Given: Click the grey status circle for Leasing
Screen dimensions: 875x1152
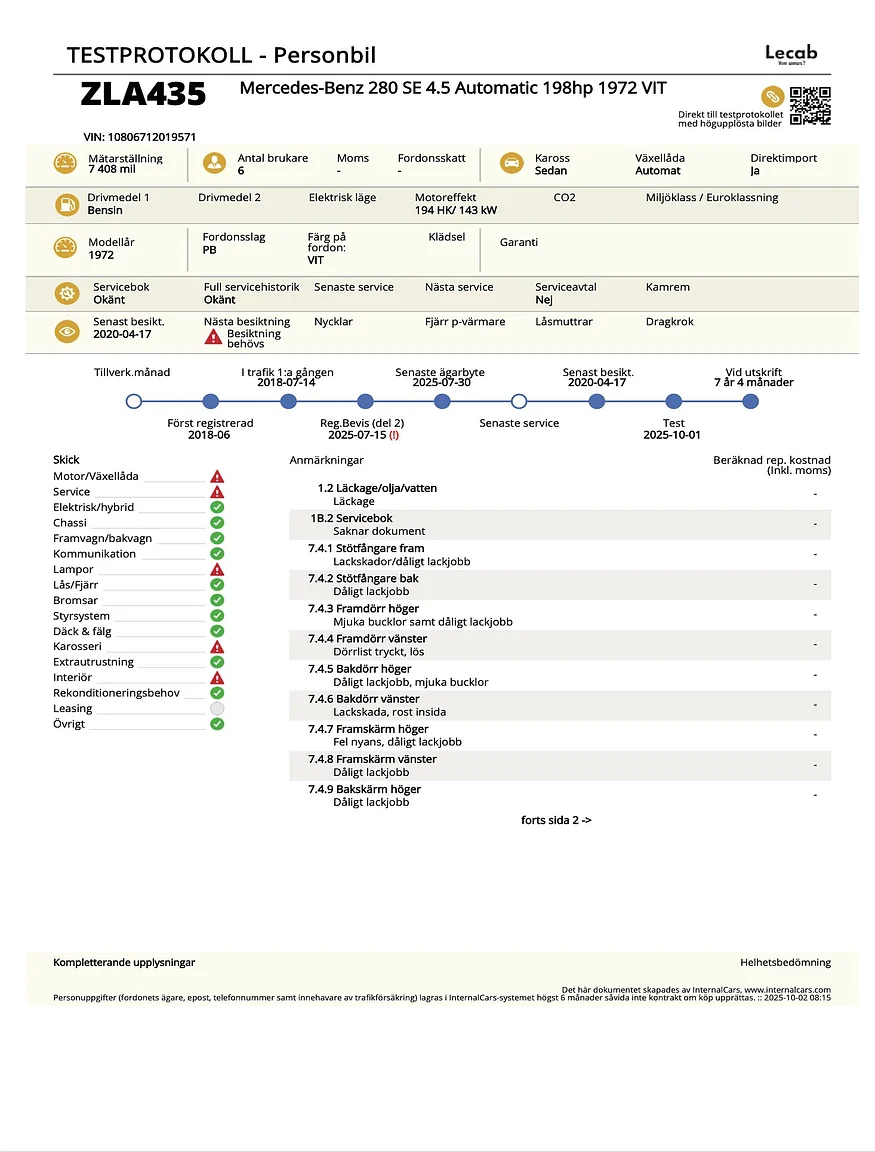Looking at the screenshot, I should (x=217, y=708).
